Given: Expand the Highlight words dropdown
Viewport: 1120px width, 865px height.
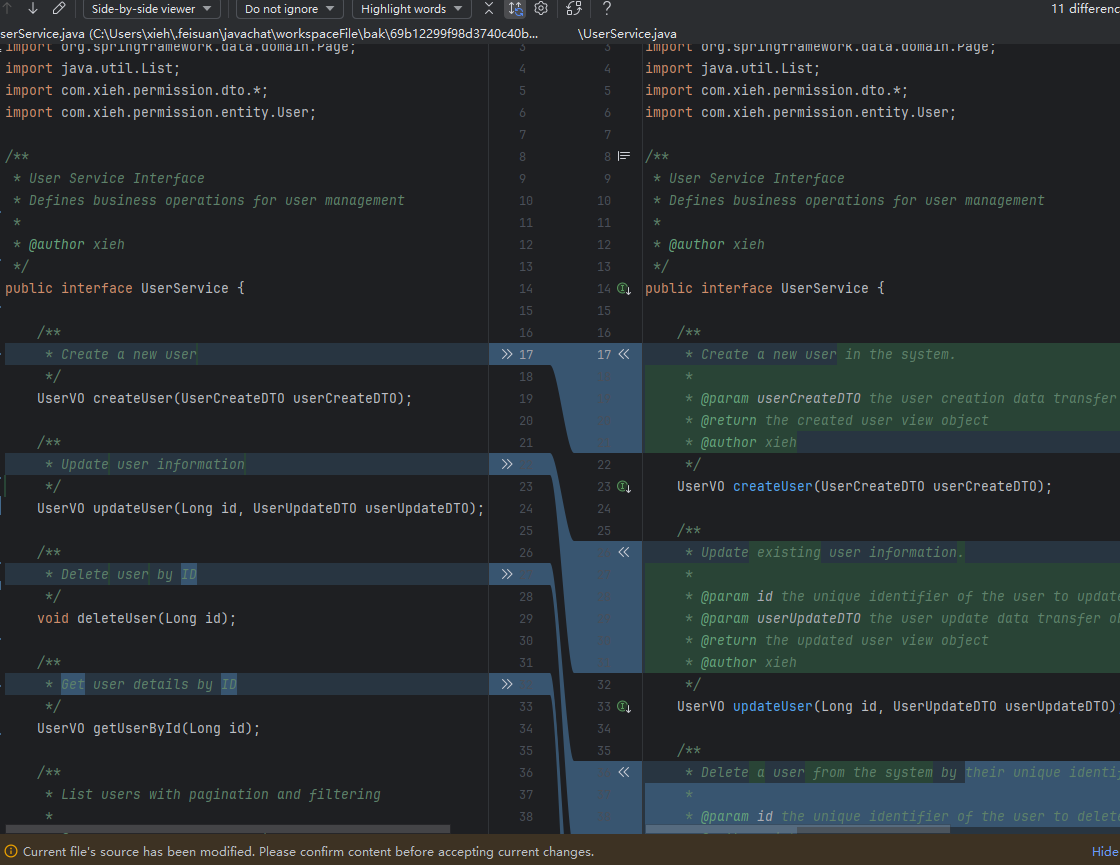Looking at the screenshot, I should coord(411,9).
